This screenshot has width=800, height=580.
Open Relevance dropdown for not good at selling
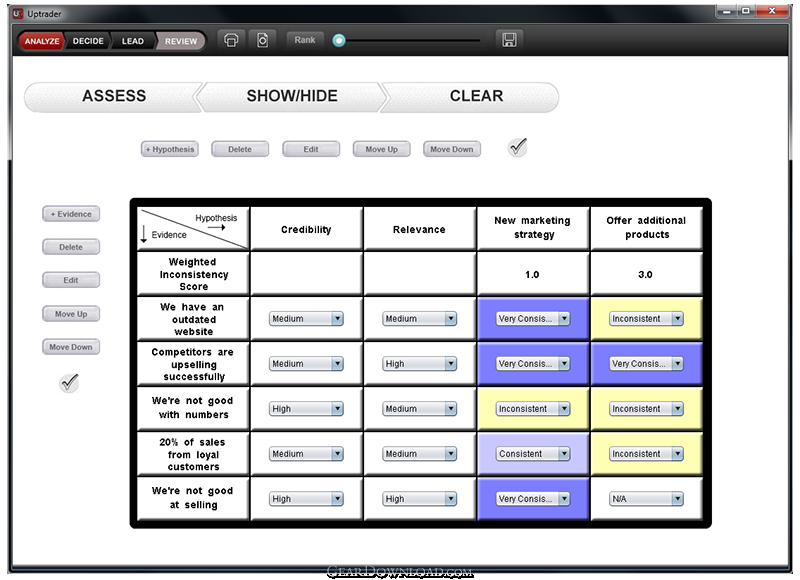[419, 499]
